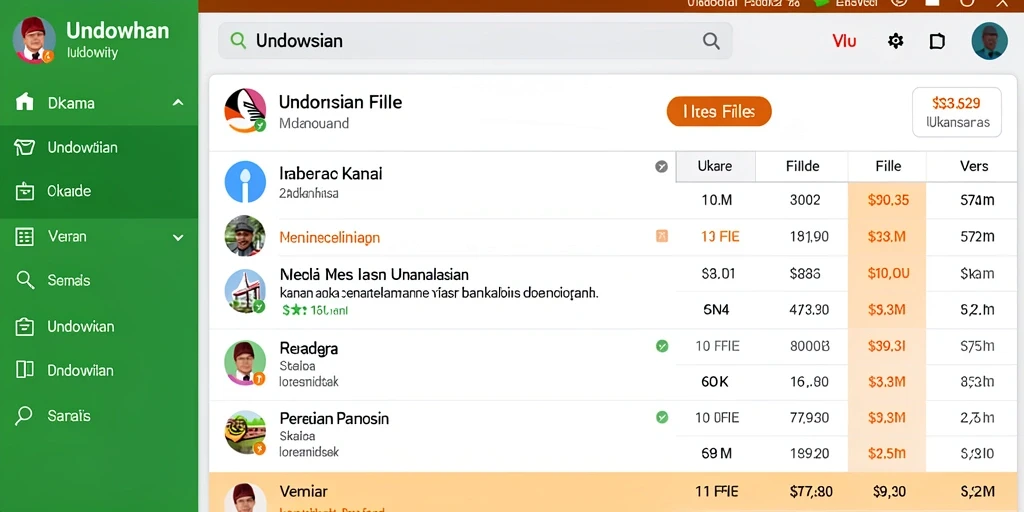
Task: Toggle green check on Readgra row
Action: [x=662, y=346]
